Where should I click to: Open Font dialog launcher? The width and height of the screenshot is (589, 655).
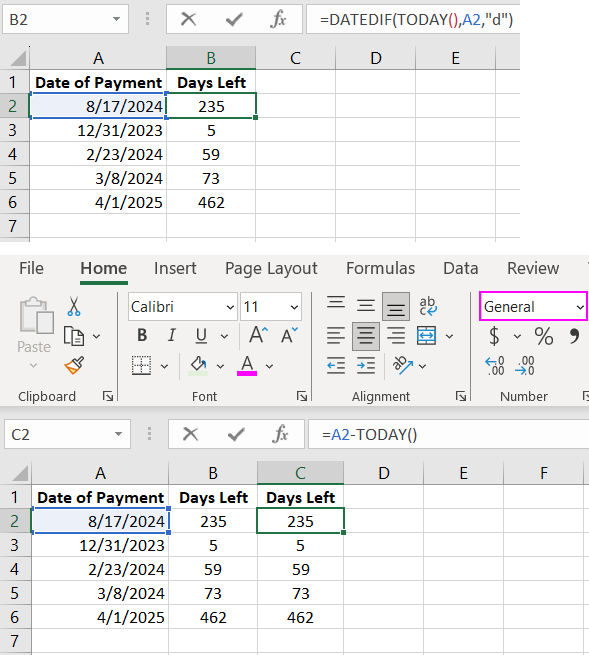[x=302, y=396]
